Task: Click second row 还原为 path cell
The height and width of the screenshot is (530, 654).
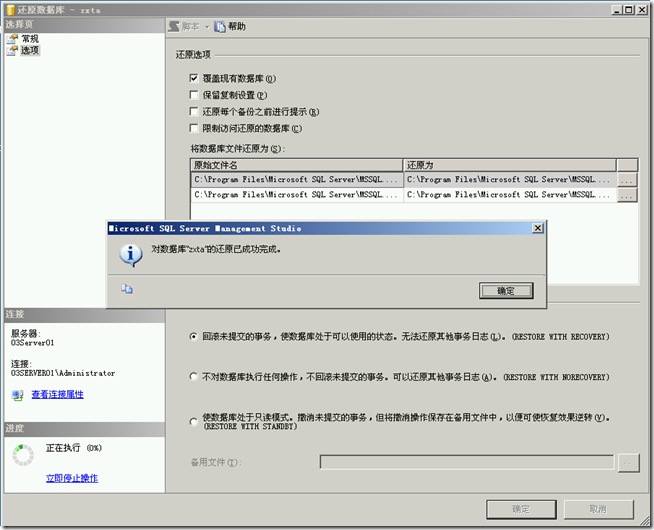Action: click(x=510, y=195)
